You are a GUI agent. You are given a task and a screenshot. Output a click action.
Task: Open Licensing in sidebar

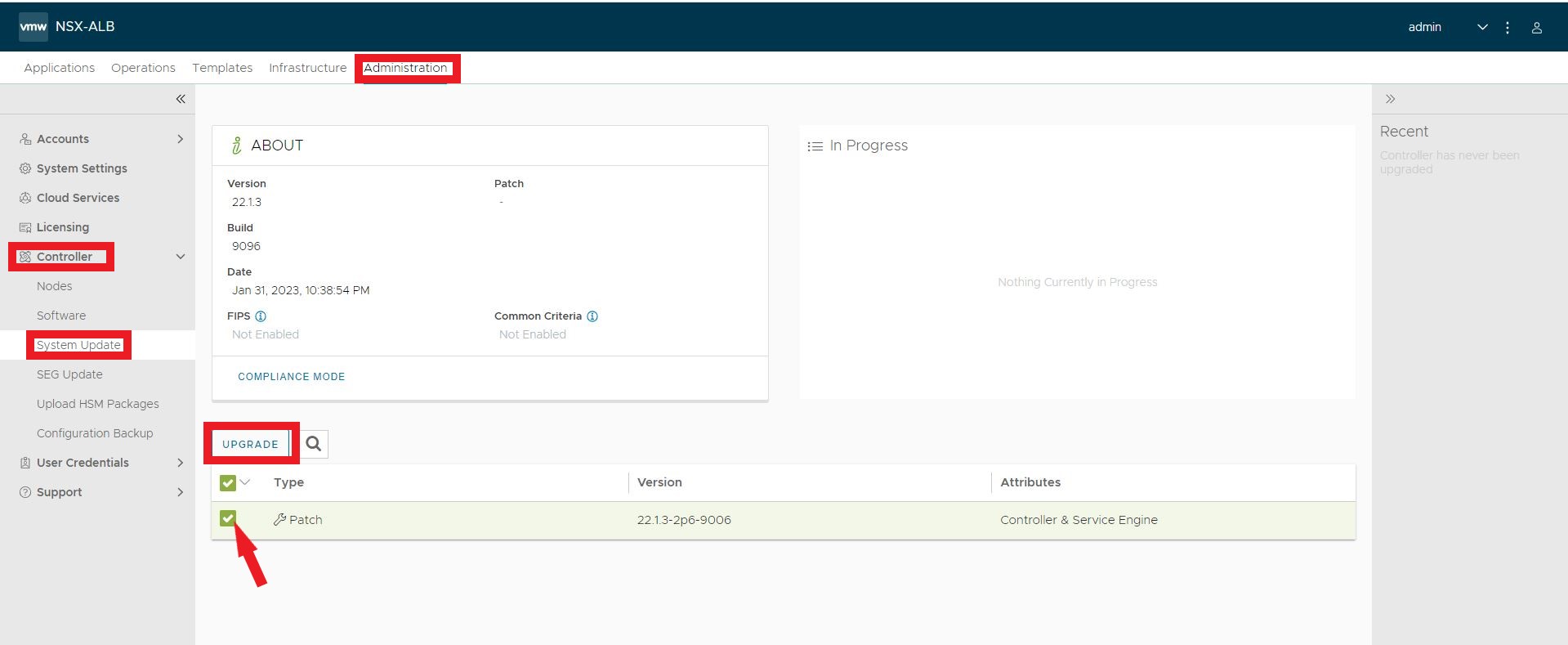click(x=63, y=227)
